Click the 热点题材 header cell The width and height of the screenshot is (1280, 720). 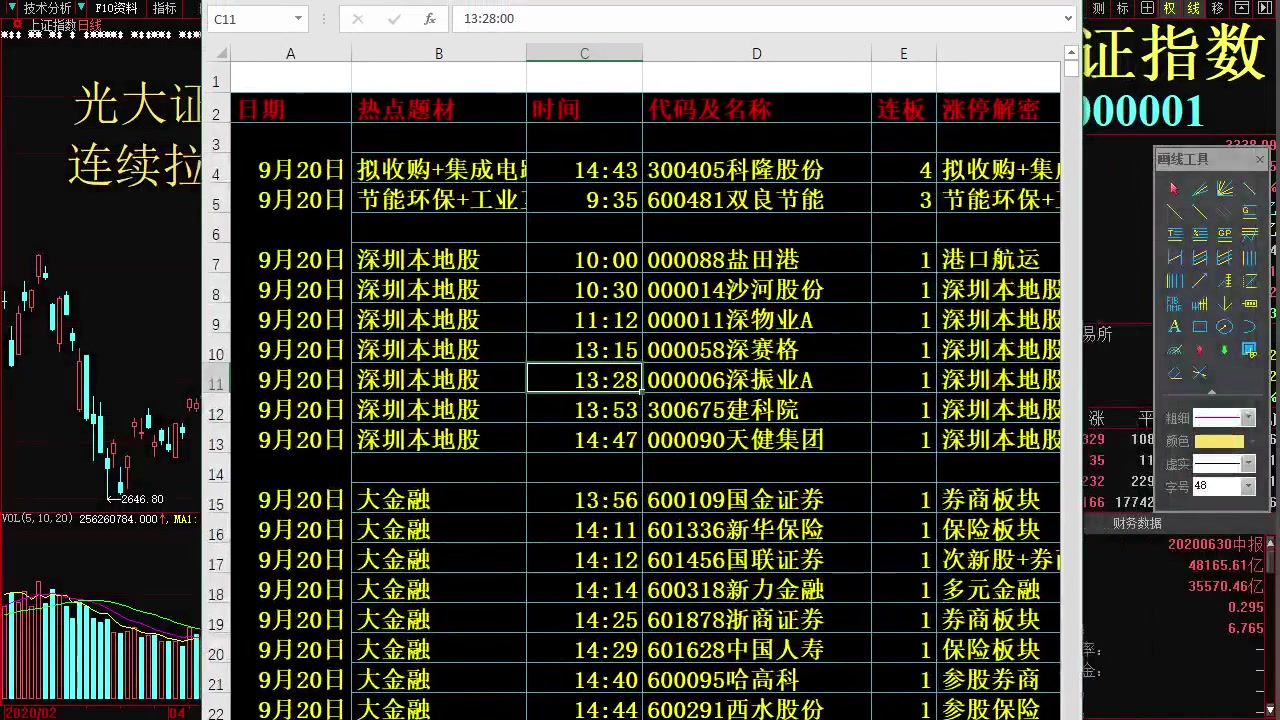[x=438, y=109]
